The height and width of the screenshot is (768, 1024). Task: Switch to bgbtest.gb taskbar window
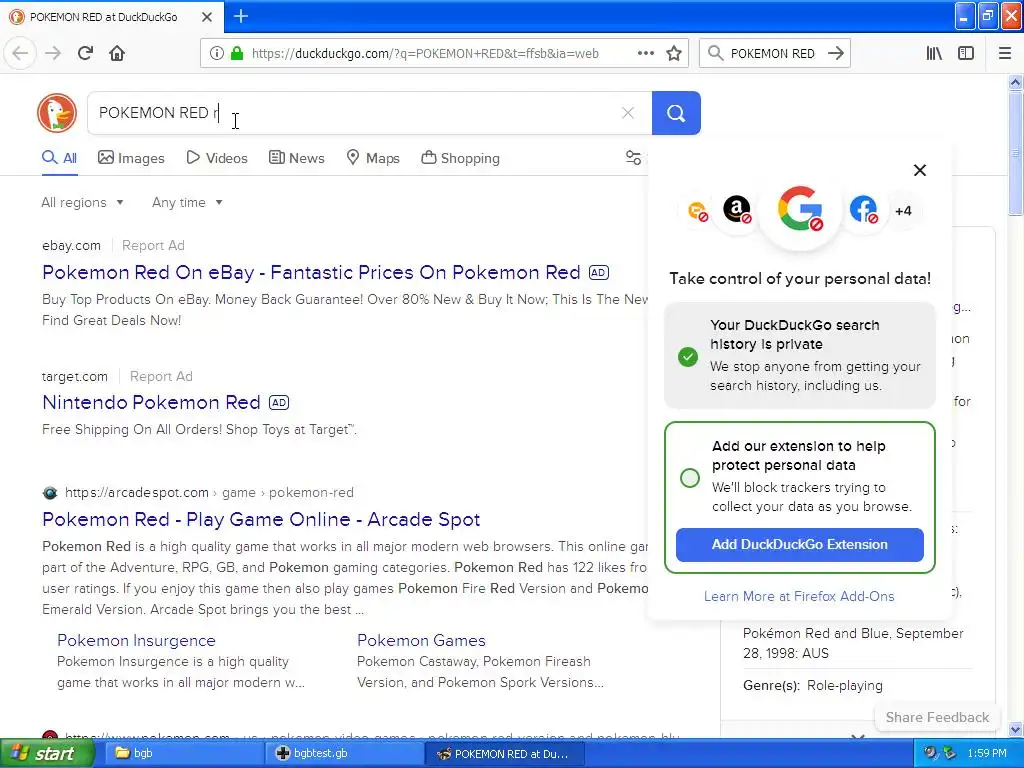pyautogui.click(x=344, y=754)
